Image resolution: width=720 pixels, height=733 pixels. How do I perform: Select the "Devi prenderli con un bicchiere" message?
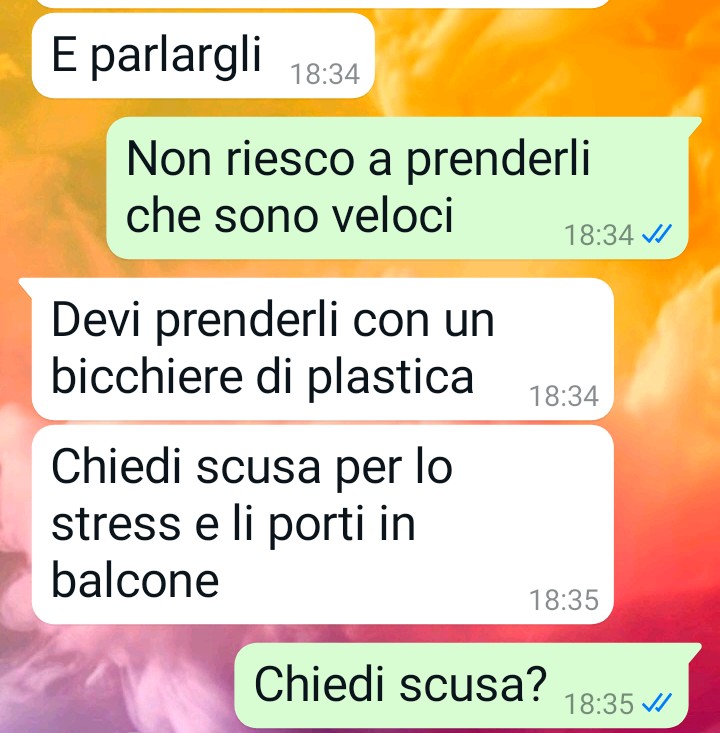[323, 349]
